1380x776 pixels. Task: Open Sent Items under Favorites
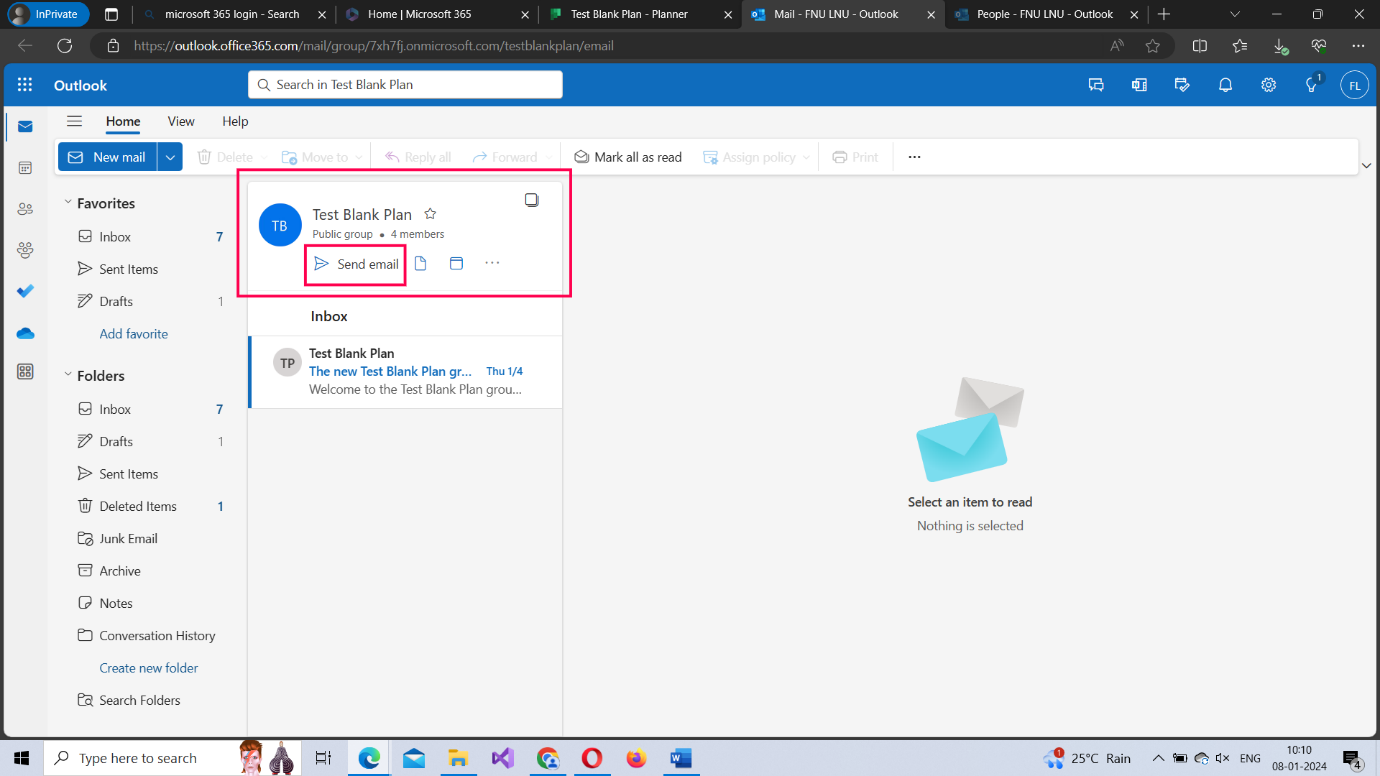coord(150,269)
